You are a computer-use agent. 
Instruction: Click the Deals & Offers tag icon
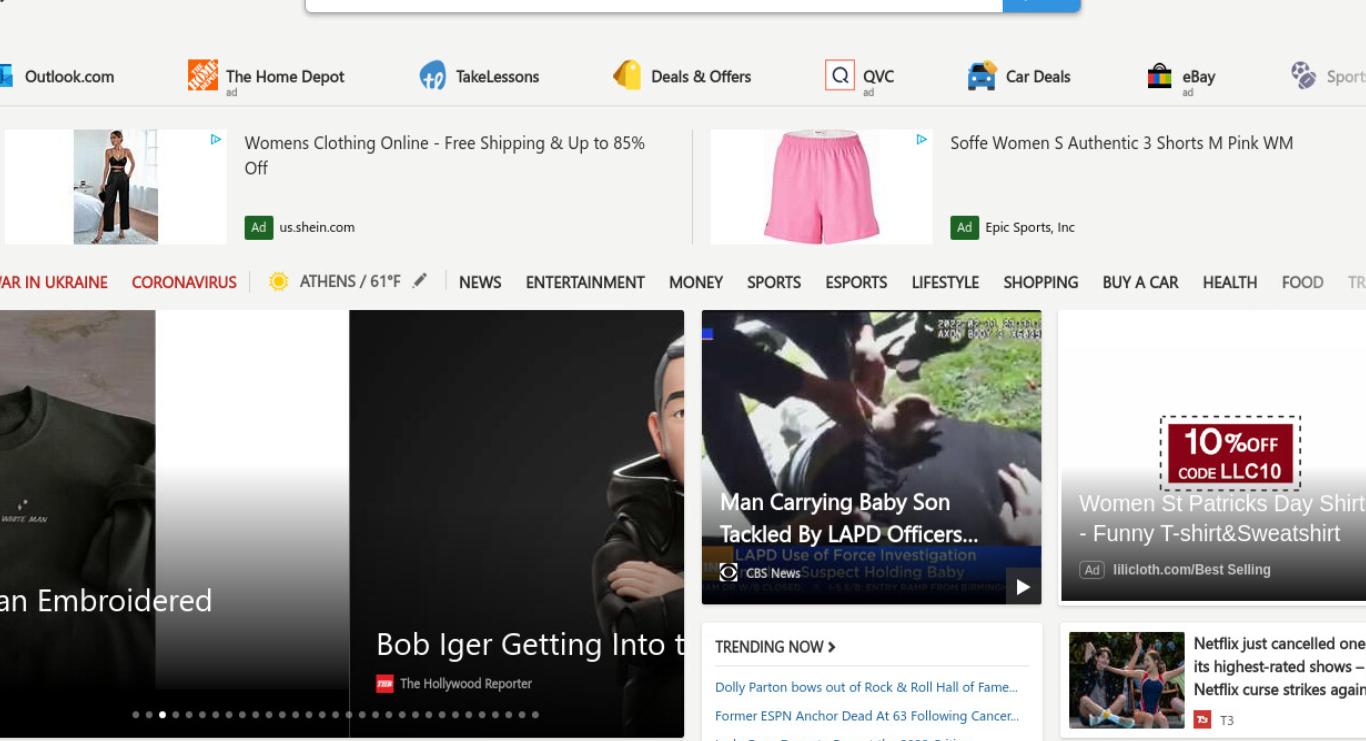(627, 75)
